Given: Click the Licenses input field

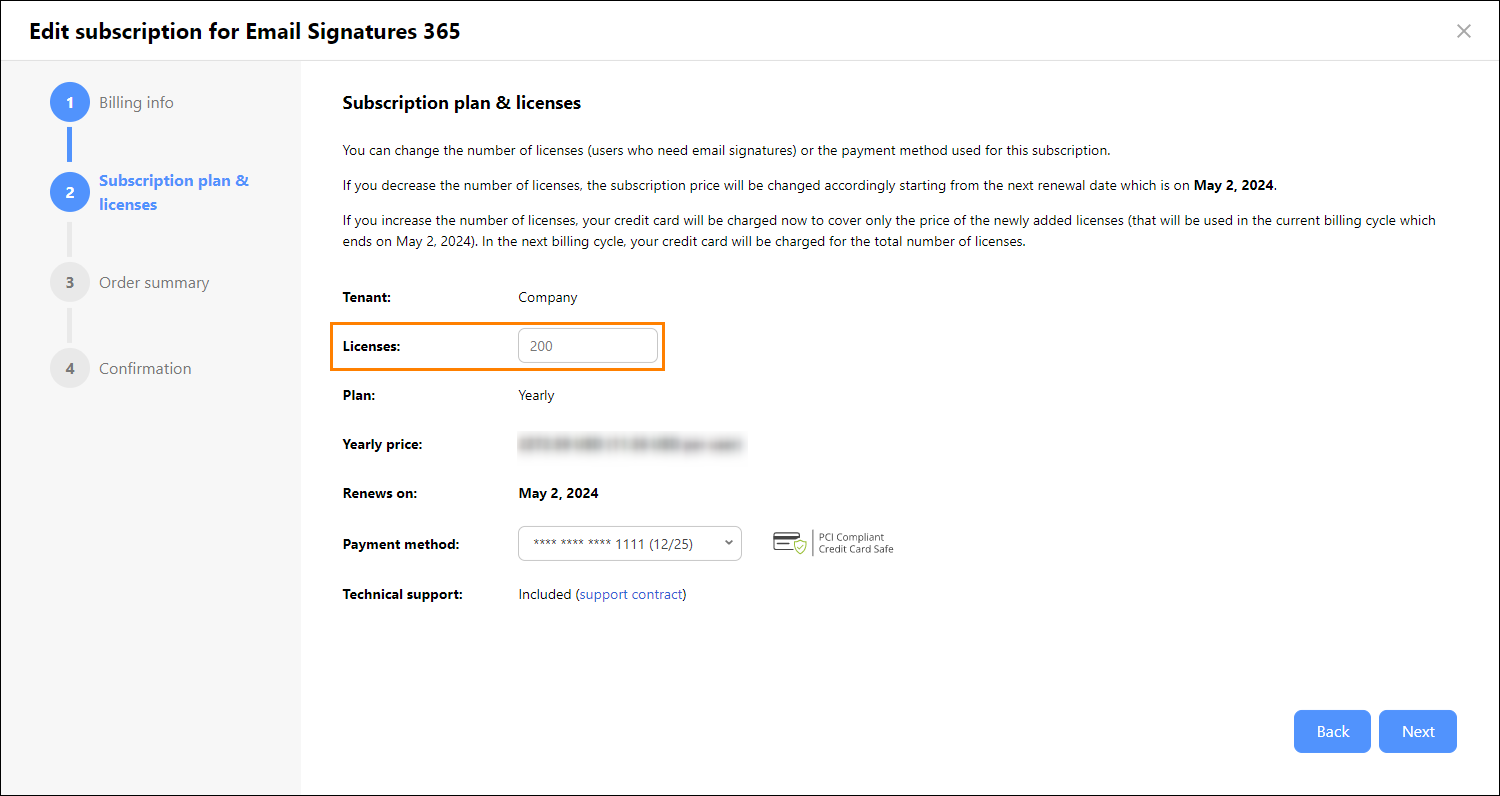Looking at the screenshot, I should (588, 346).
